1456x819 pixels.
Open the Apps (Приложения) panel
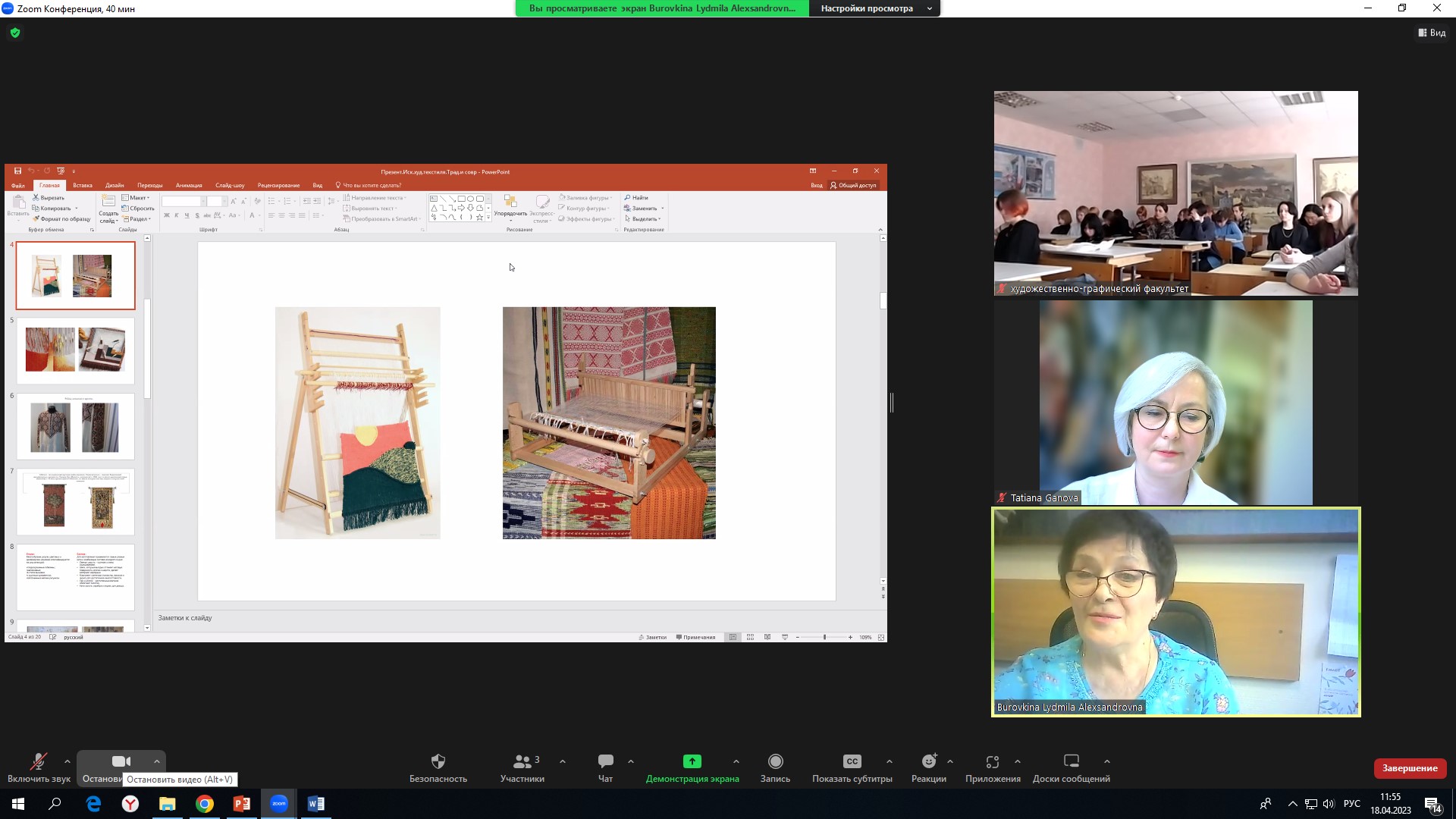(992, 761)
